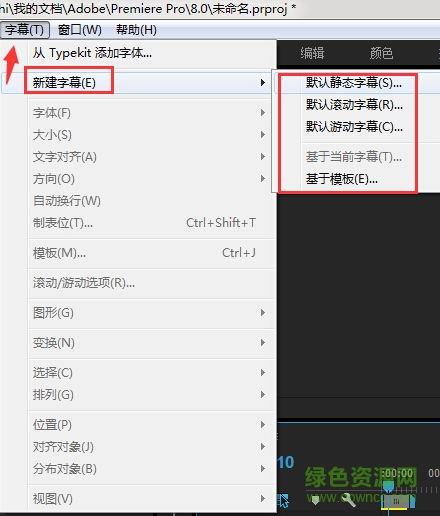Click the :00:00 time ruler label
Image resolution: width=440 pixels, height=516 pixels.
pos(397,473)
